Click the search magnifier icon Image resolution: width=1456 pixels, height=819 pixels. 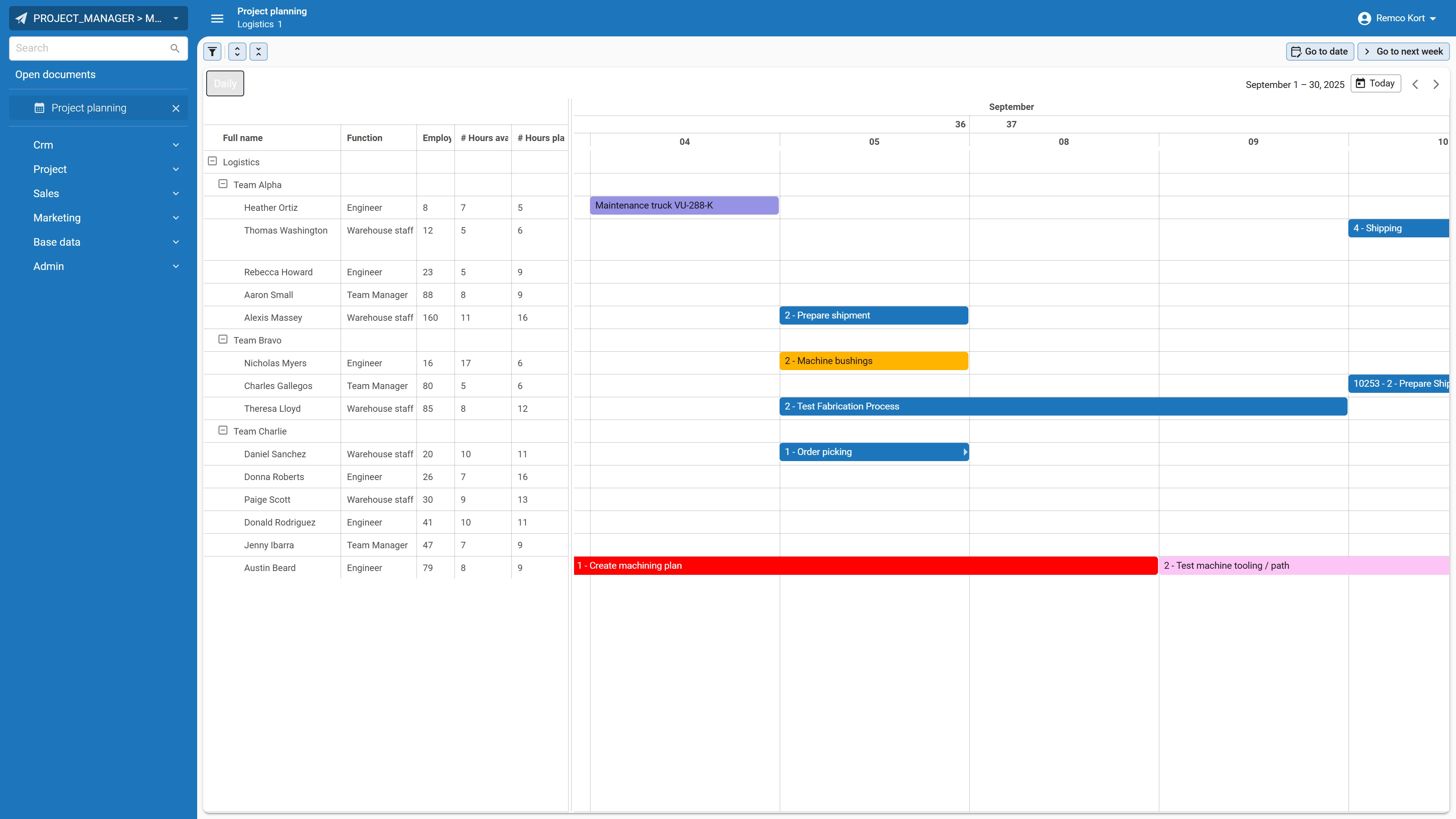point(175,48)
